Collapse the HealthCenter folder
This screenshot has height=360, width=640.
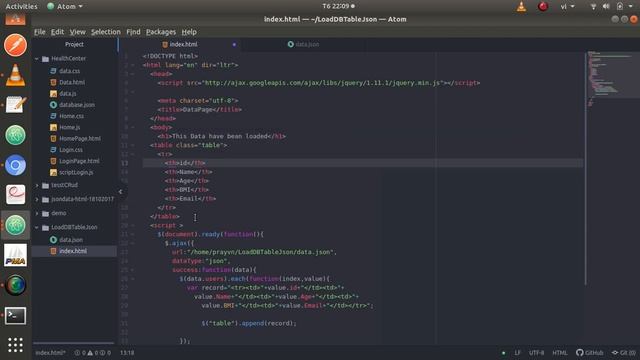click(37, 59)
